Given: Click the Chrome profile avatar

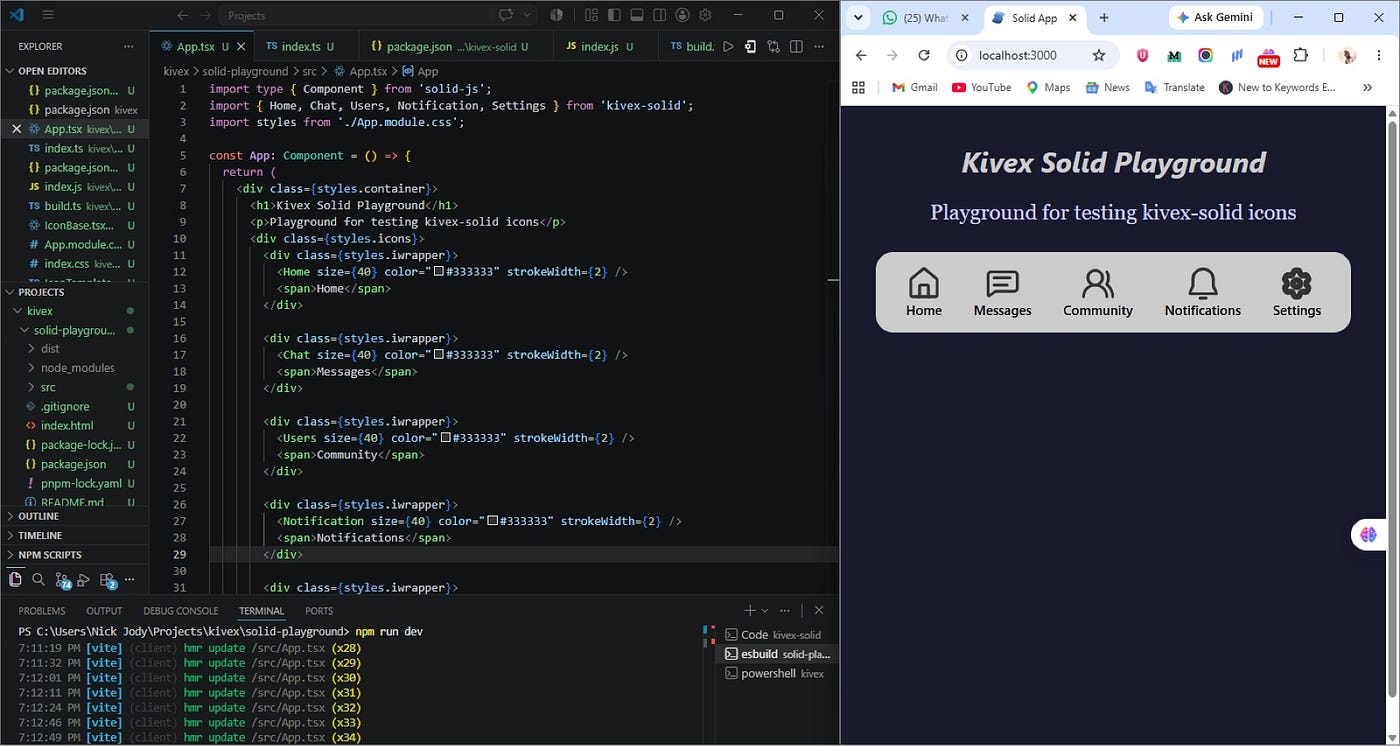Looking at the screenshot, I should coord(1347,56).
